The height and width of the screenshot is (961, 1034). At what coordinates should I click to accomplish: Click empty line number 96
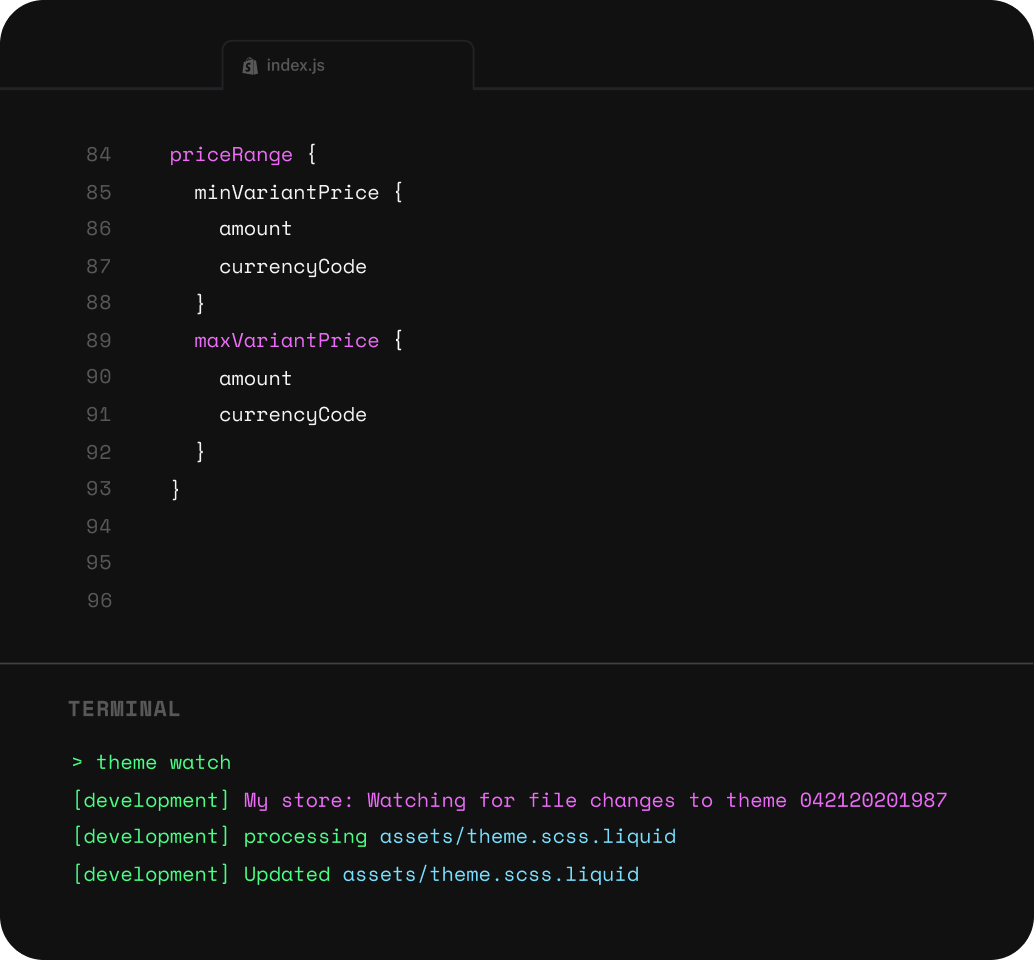click(x=99, y=601)
